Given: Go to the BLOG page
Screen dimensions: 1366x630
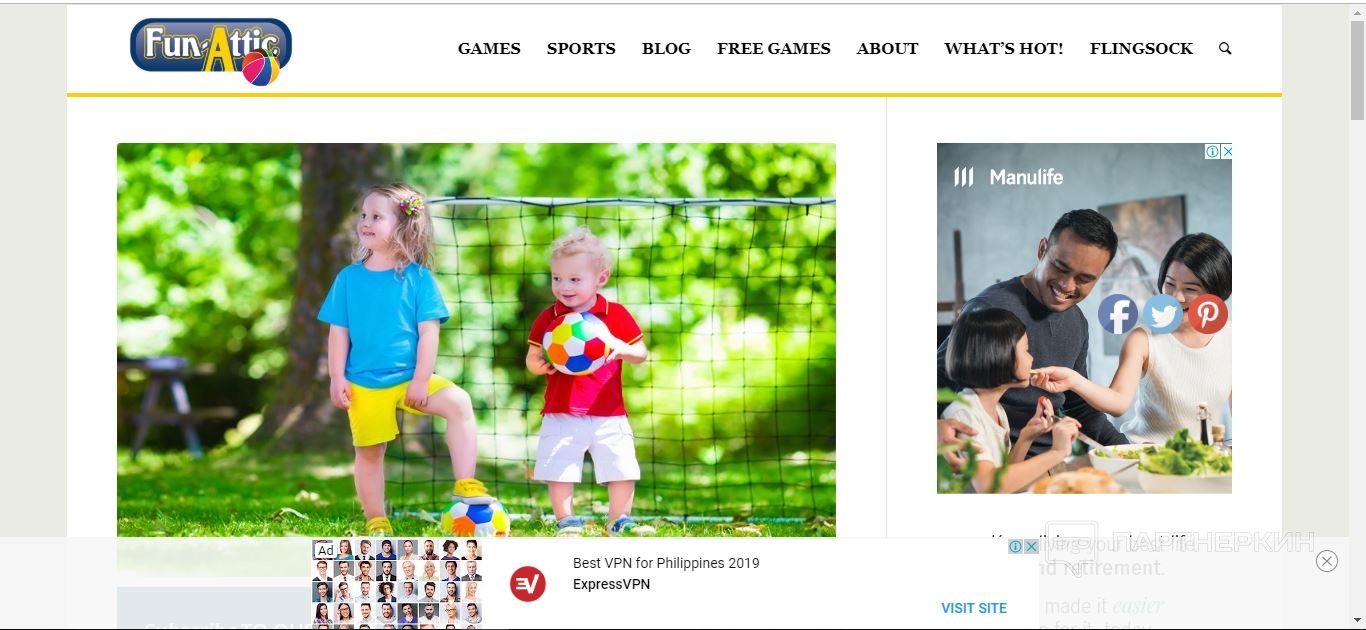Looking at the screenshot, I should coord(666,48).
